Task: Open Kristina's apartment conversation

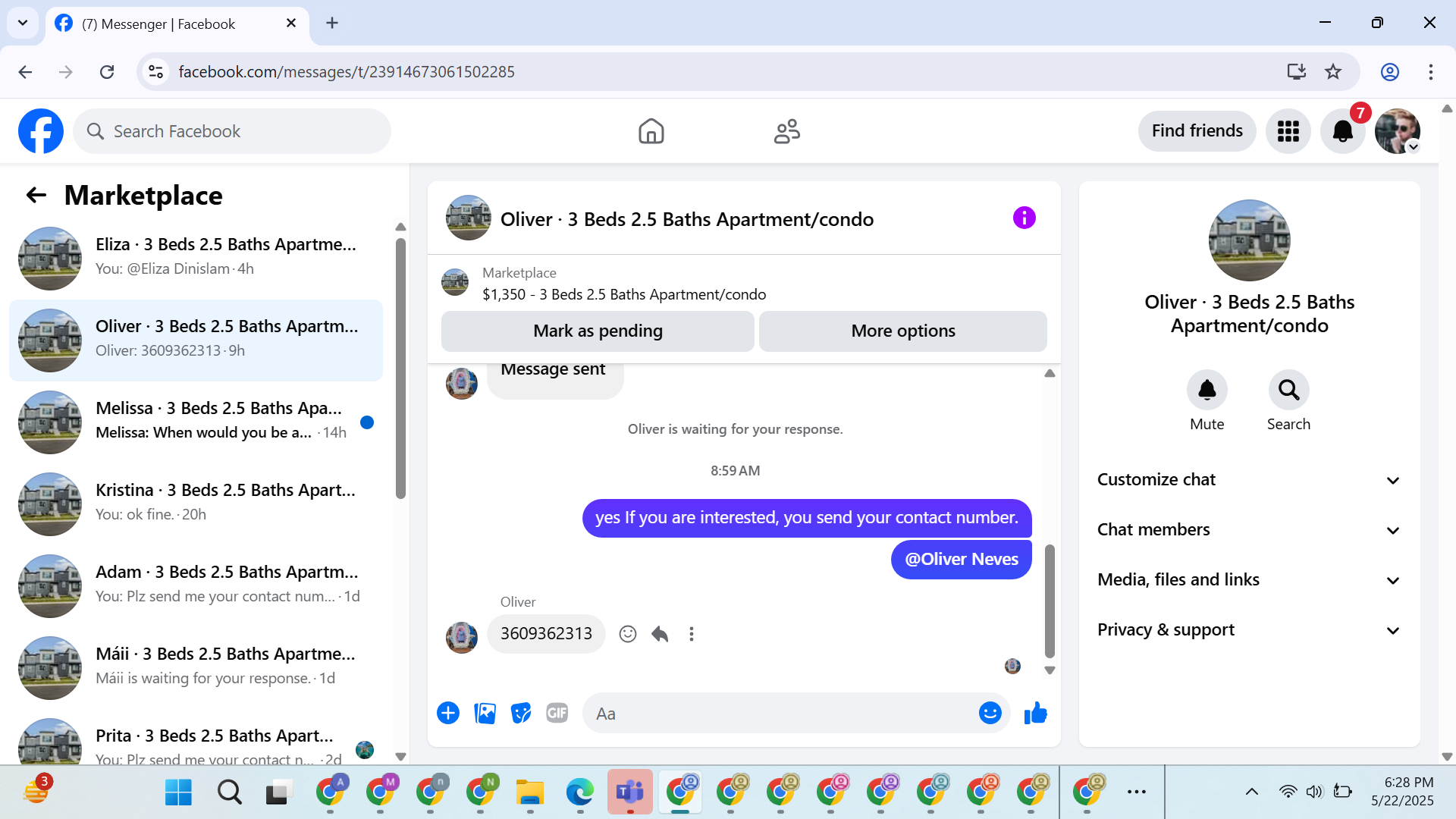Action: coord(196,504)
